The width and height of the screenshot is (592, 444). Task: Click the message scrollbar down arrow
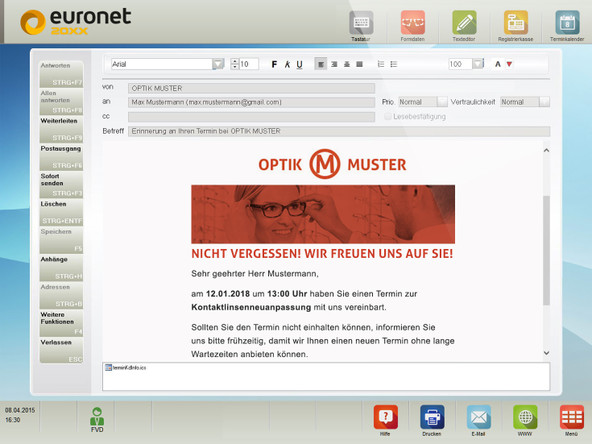click(x=546, y=353)
